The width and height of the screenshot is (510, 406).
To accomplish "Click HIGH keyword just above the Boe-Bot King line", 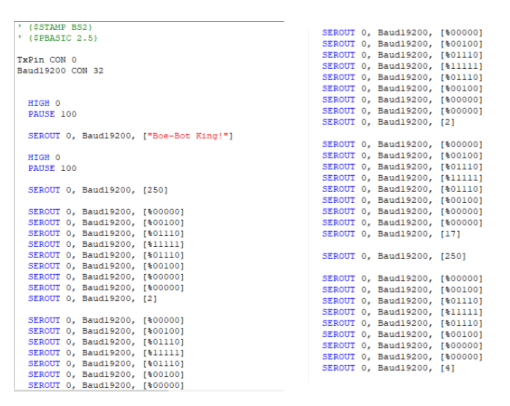I will click(39, 103).
